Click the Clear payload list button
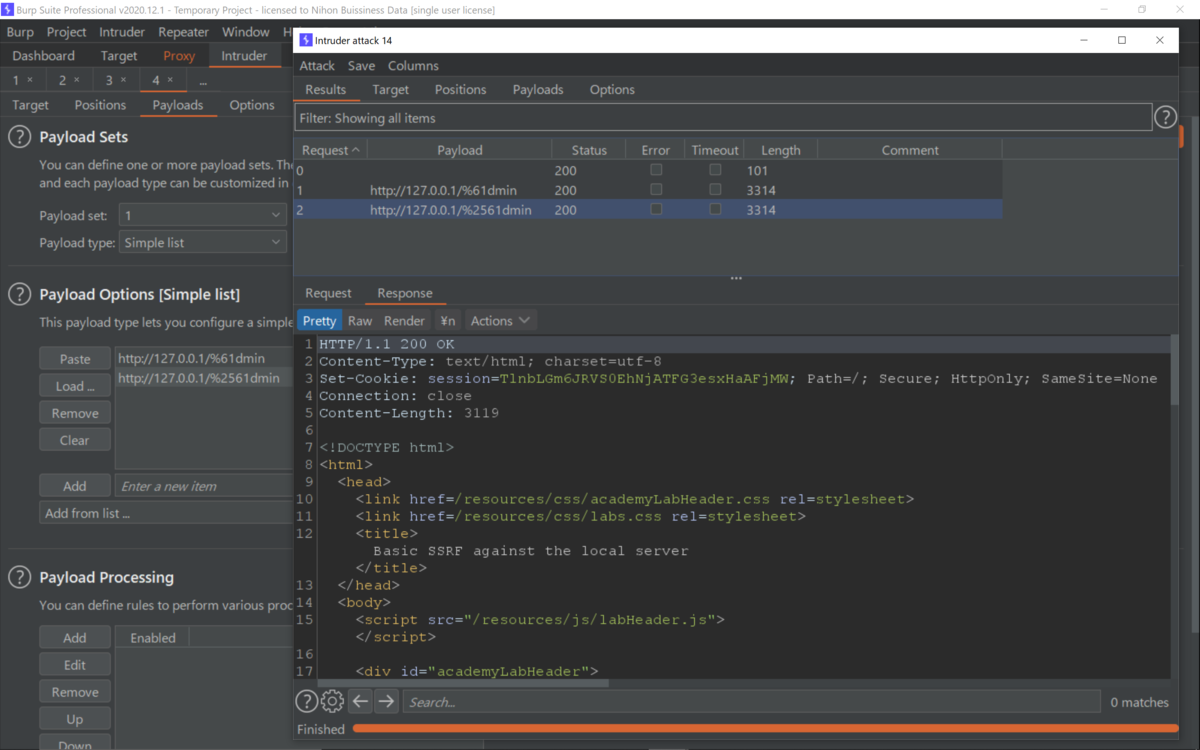The height and width of the screenshot is (750, 1200). (75, 440)
